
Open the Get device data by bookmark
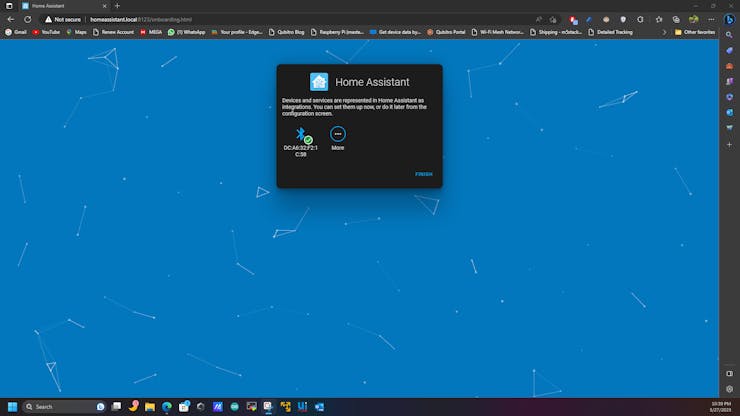pos(395,32)
